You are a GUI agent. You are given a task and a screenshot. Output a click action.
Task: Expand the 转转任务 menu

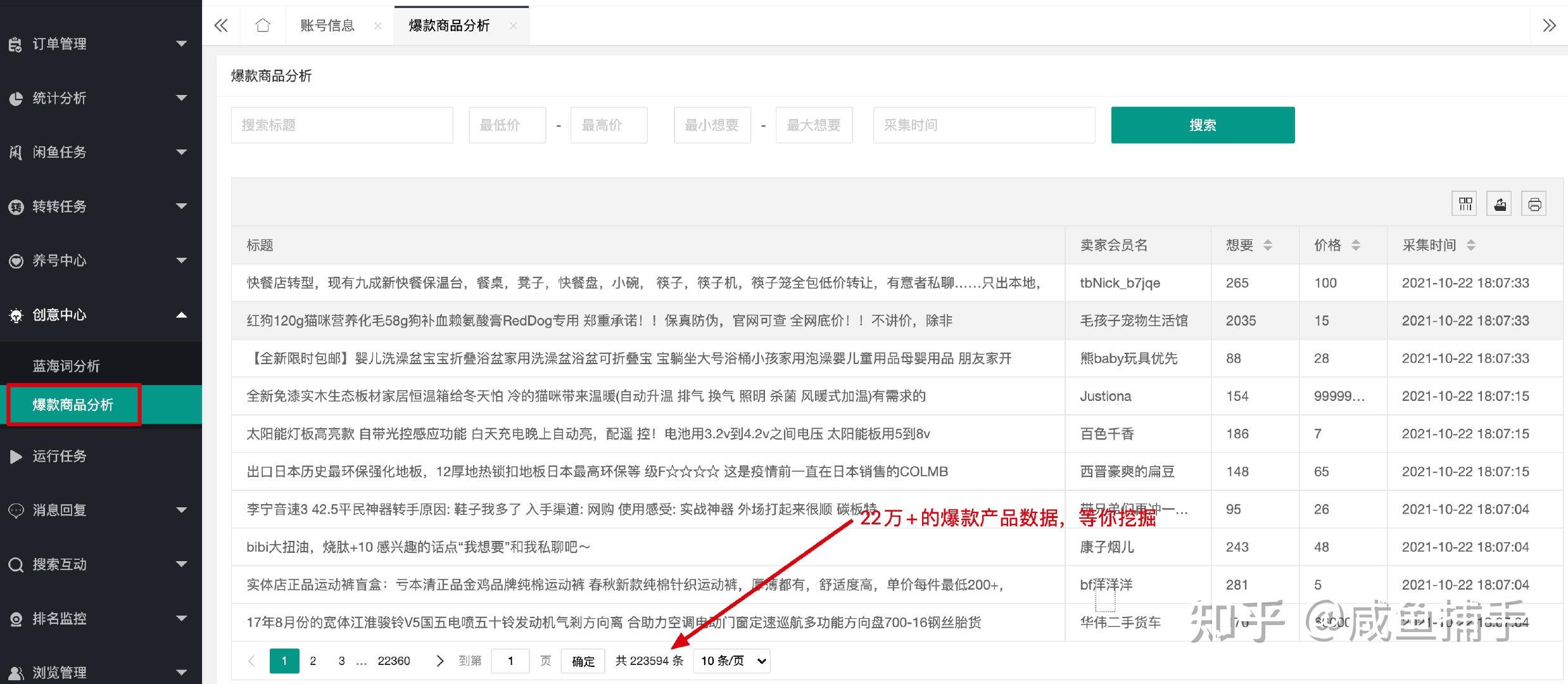pyautogui.click(x=182, y=206)
